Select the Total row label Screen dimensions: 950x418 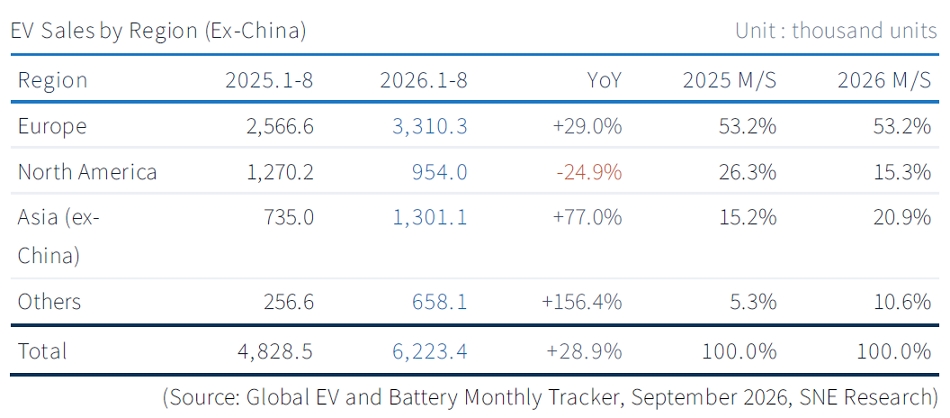(x=42, y=351)
